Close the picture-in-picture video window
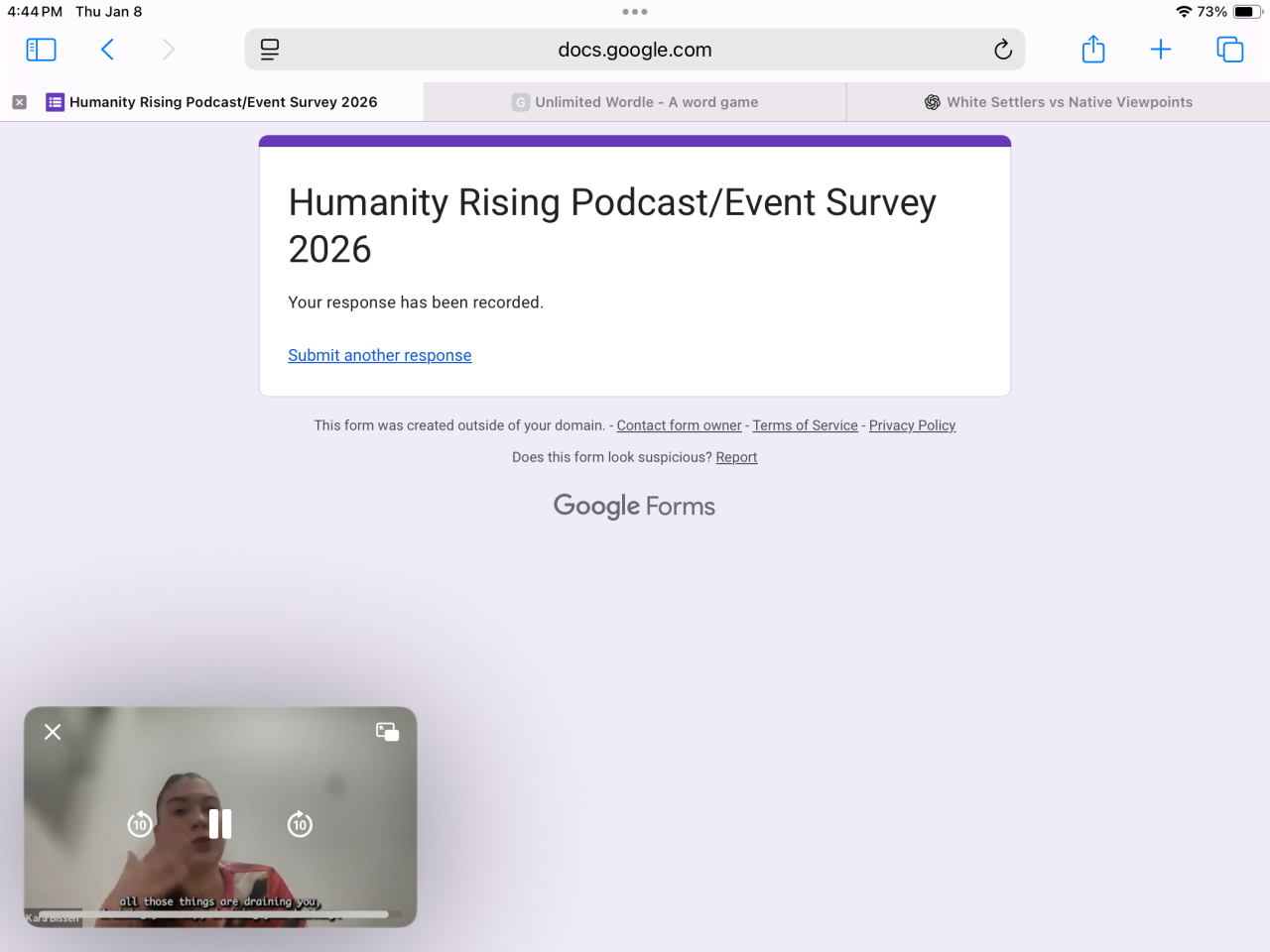The image size is (1270, 952). [x=53, y=732]
